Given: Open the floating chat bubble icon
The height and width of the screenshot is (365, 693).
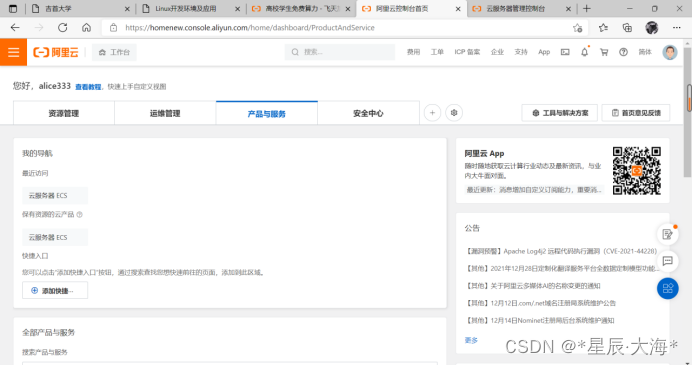Looking at the screenshot, I should coord(667,261).
